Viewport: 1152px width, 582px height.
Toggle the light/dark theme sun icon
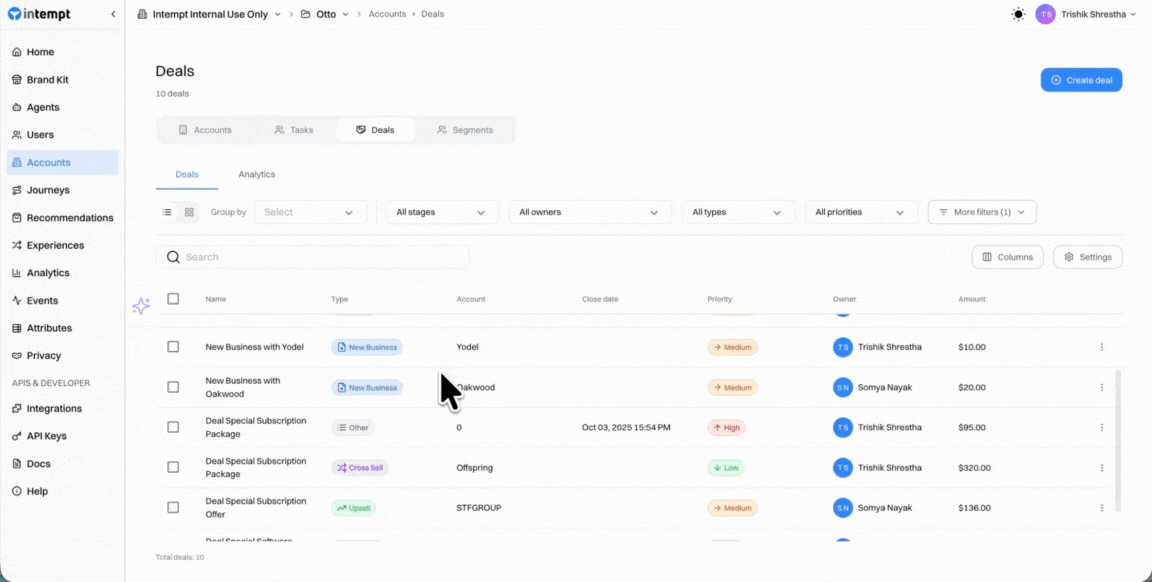(1018, 14)
